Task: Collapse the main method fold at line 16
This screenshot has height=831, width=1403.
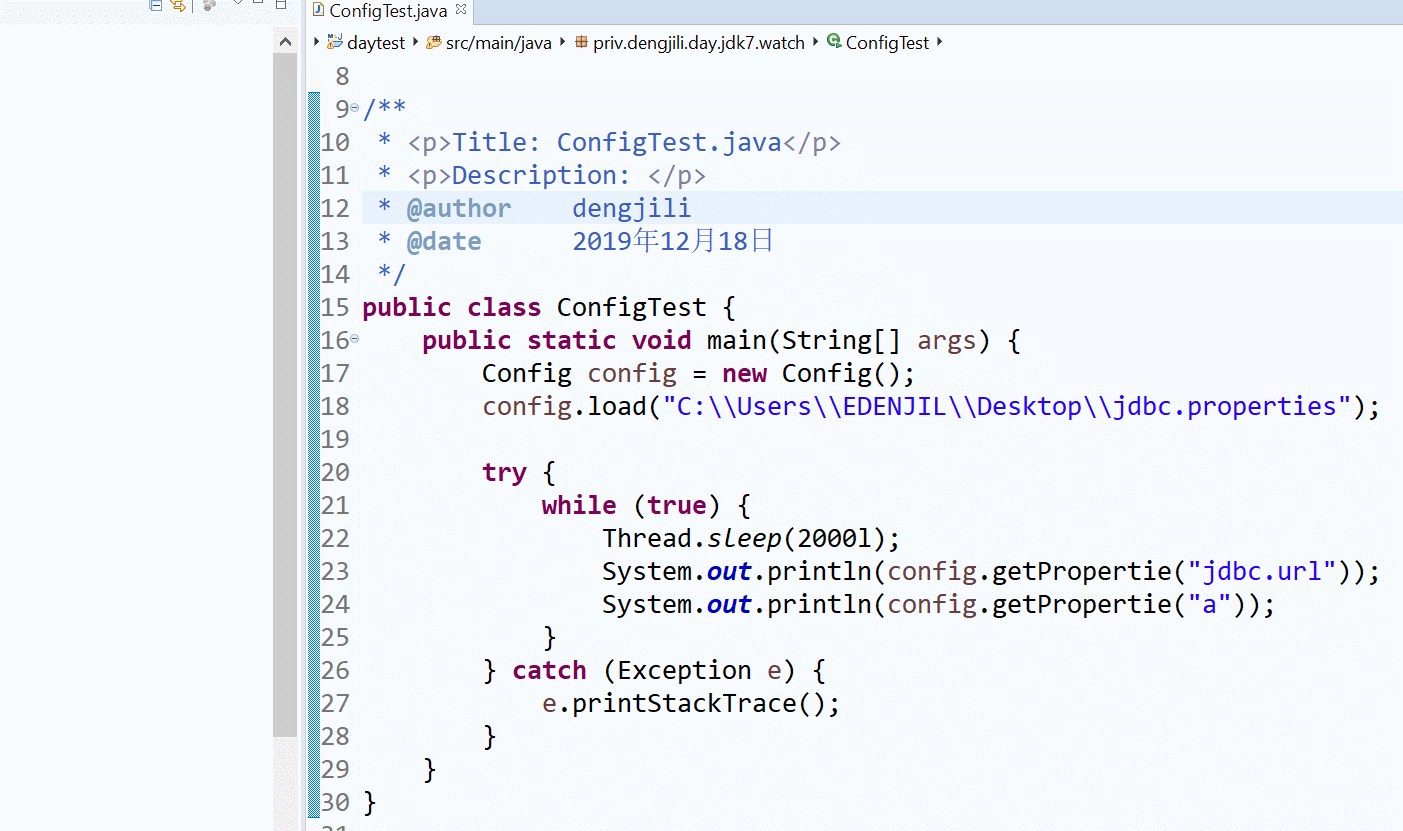Action: pyautogui.click(x=355, y=340)
